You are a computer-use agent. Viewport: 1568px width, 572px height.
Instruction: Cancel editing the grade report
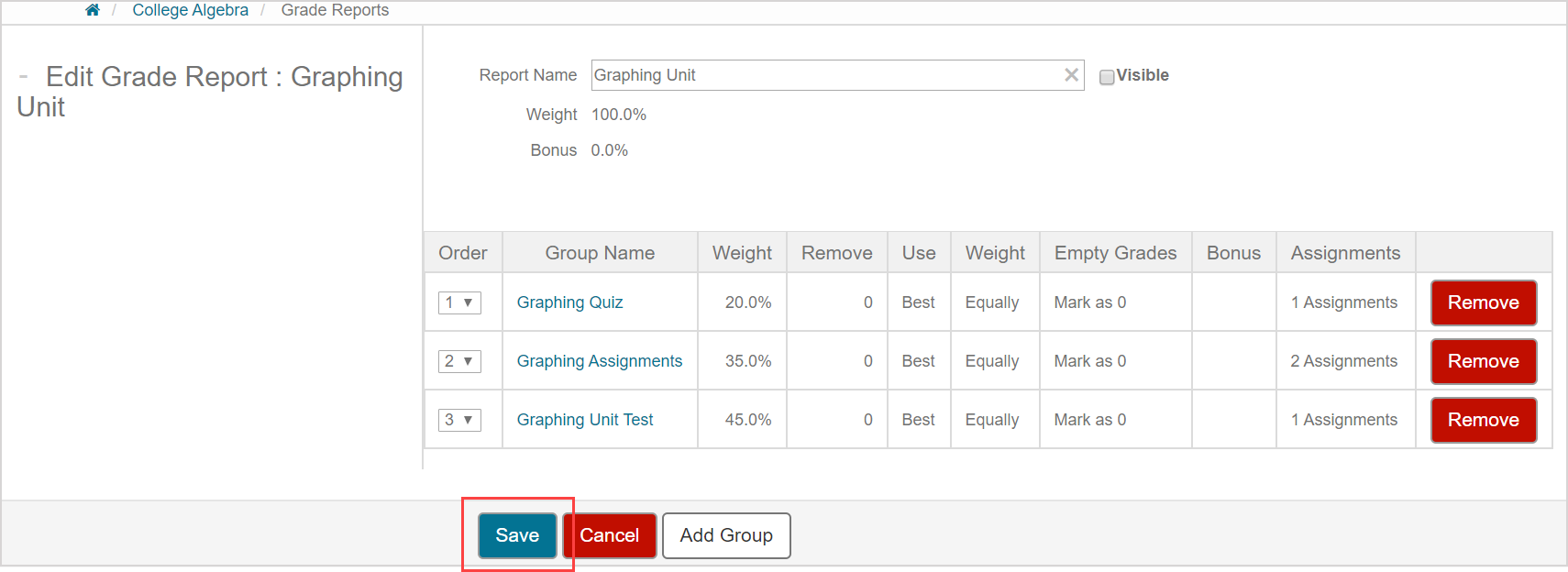click(x=610, y=535)
